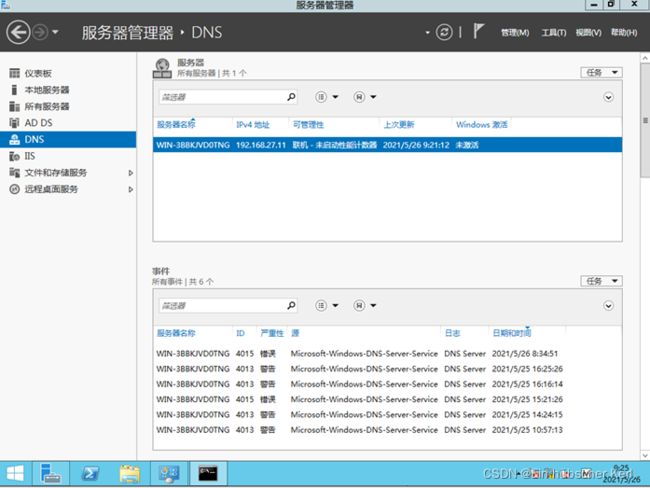Click the DNS role icon in sidebar
This screenshot has height=488, width=650.
click(x=15, y=139)
